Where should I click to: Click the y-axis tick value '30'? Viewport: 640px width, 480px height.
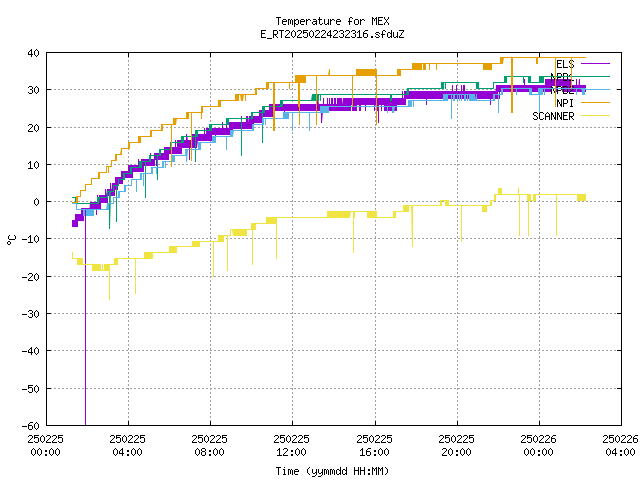33,90
